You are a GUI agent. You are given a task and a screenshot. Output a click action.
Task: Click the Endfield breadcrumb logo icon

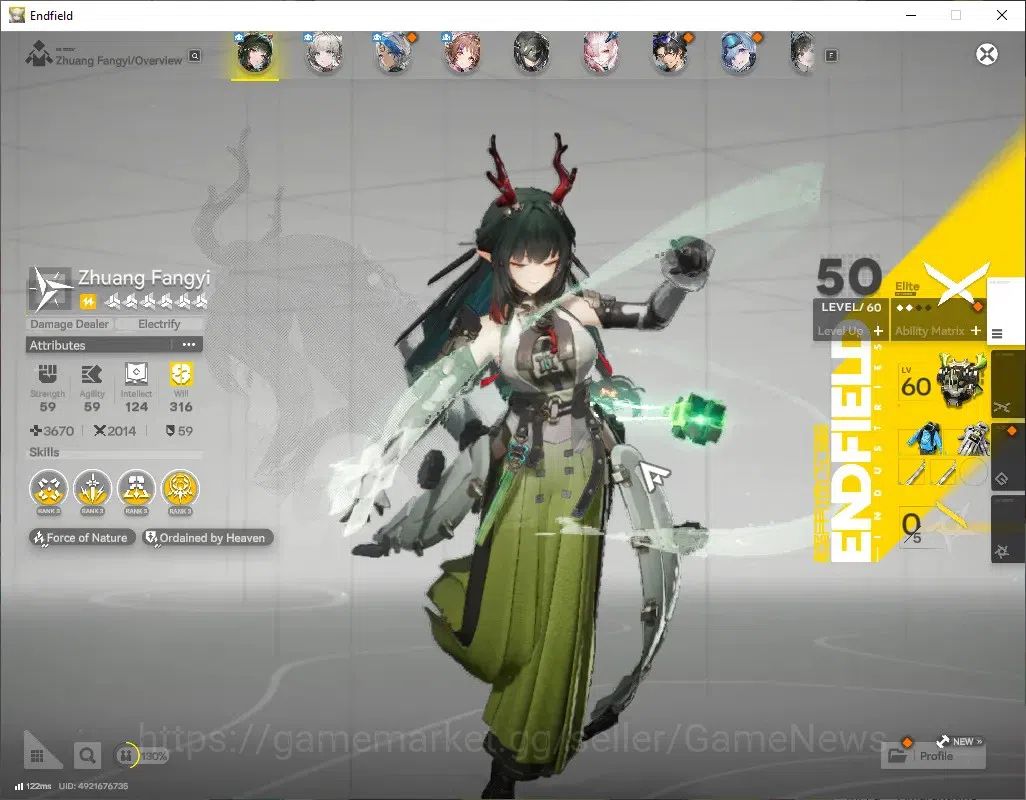tap(38, 54)
